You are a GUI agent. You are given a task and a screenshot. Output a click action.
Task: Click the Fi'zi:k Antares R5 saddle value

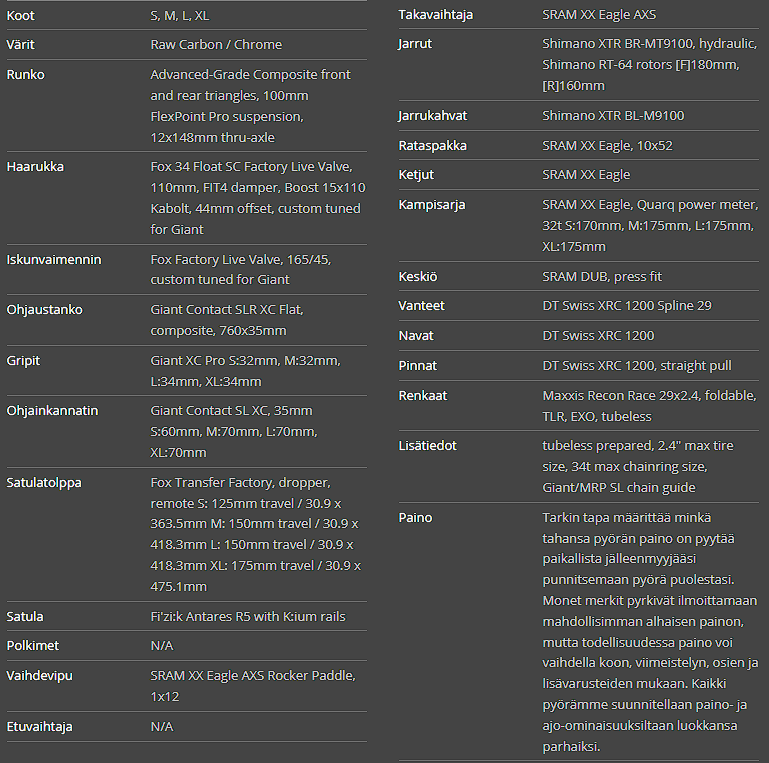tap(247, 617)
